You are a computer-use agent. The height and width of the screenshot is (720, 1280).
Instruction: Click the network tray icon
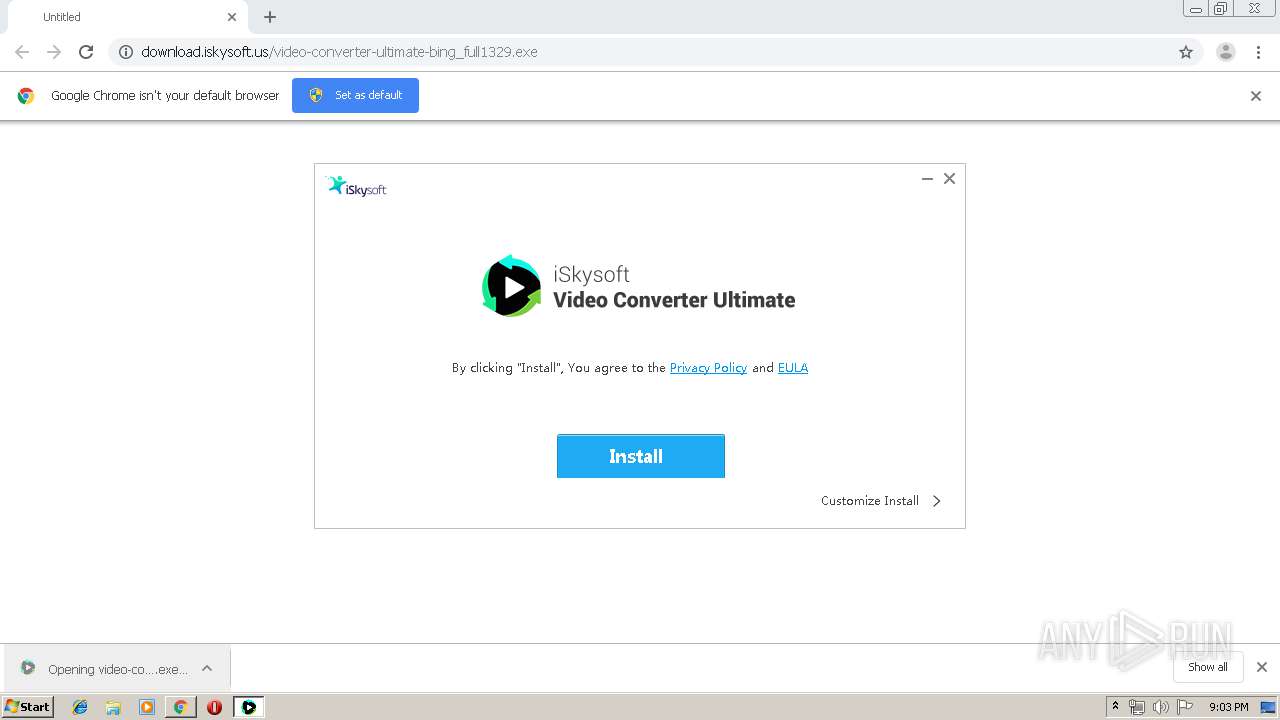pyautogui.click(x=1137, y=707)
